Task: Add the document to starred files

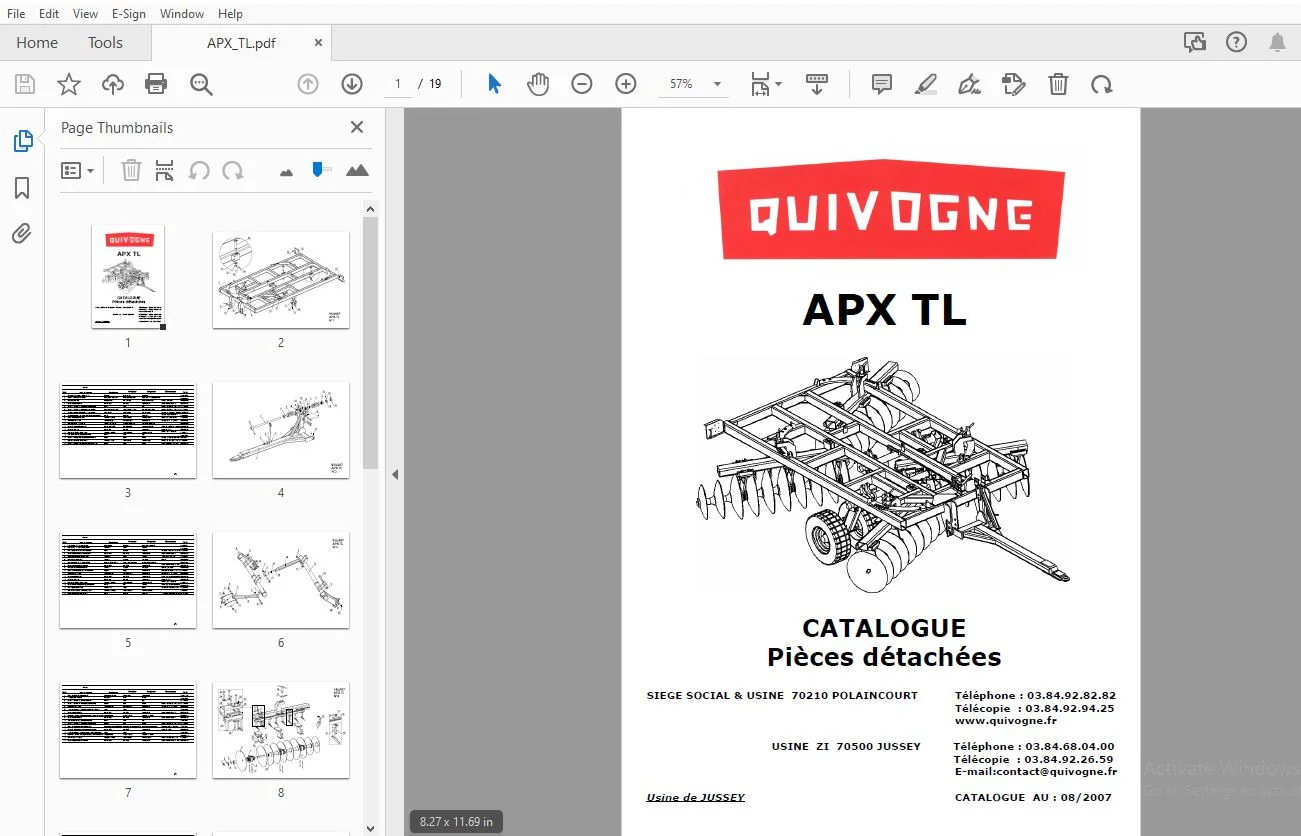Action: pyautogui.click(x=69, y=84)
